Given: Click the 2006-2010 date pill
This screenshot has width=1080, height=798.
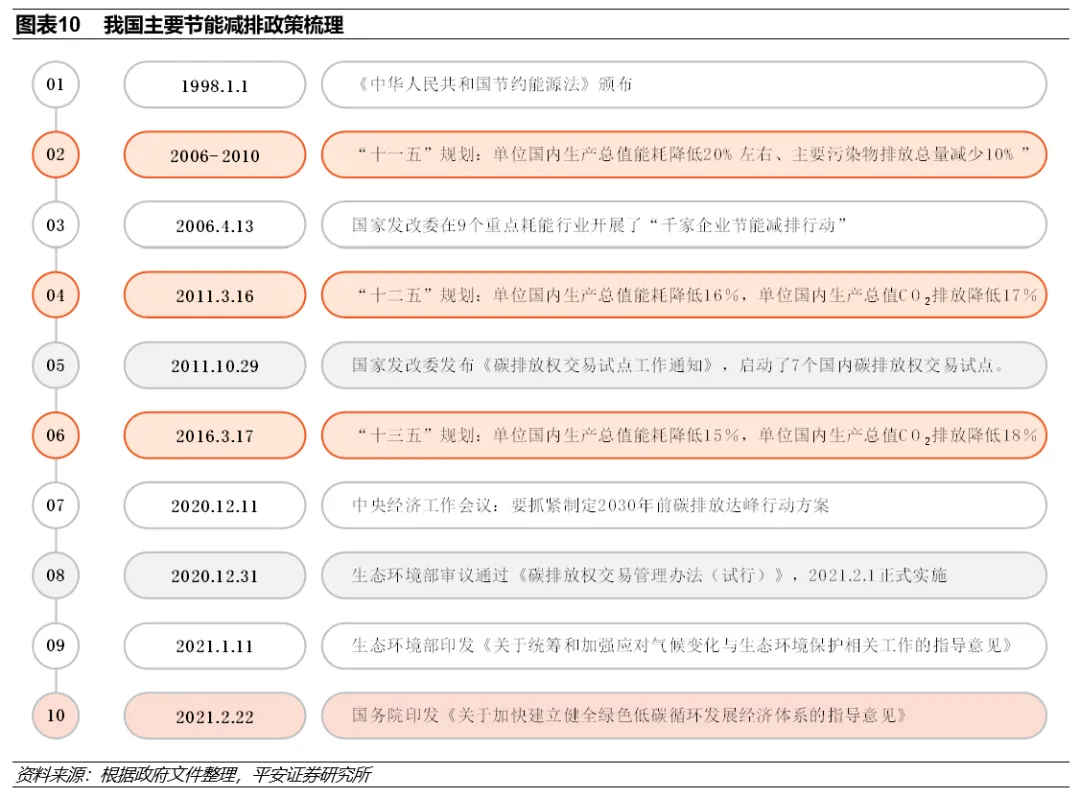Looking at the screenshot, I should (x=214, y=156).
